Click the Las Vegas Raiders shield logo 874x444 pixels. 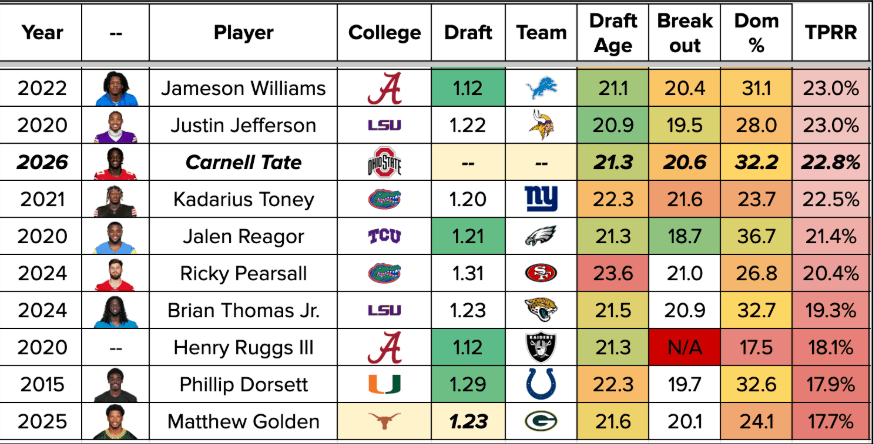point(541,347)
